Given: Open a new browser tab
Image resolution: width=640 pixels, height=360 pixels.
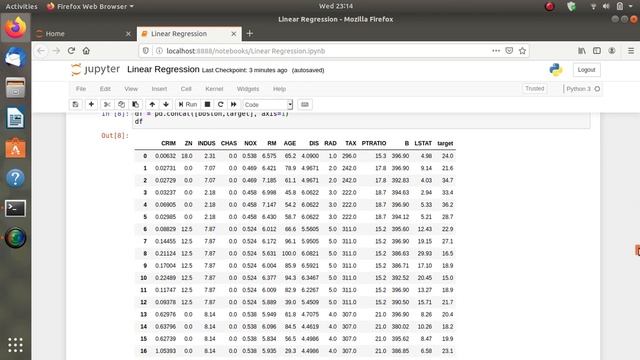Looking at the screenshot, I should click(x=249, y=33).
